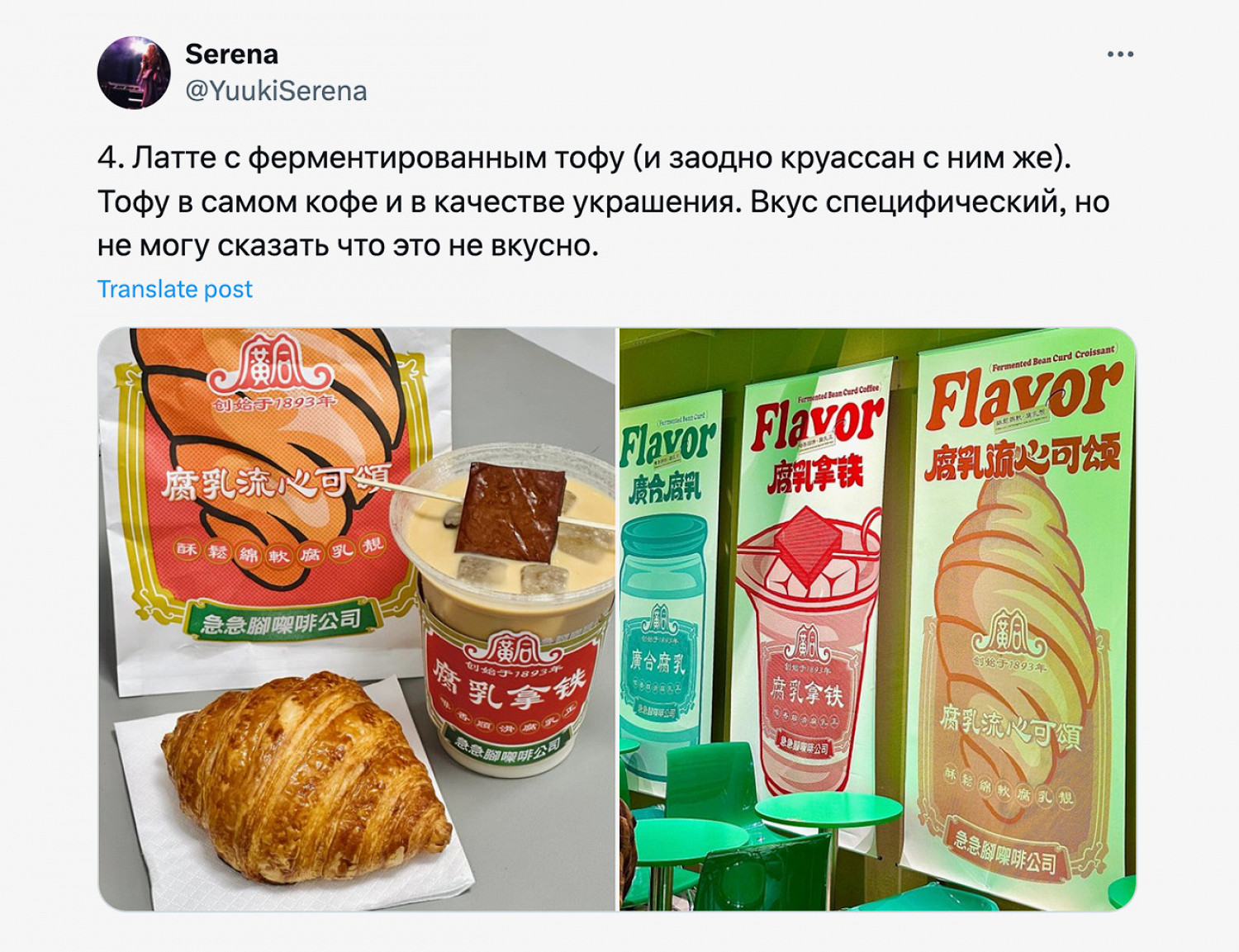Viewport: 1239px width, 952px height.
Task: Click the Translate post link
Action: click(175, 289)
